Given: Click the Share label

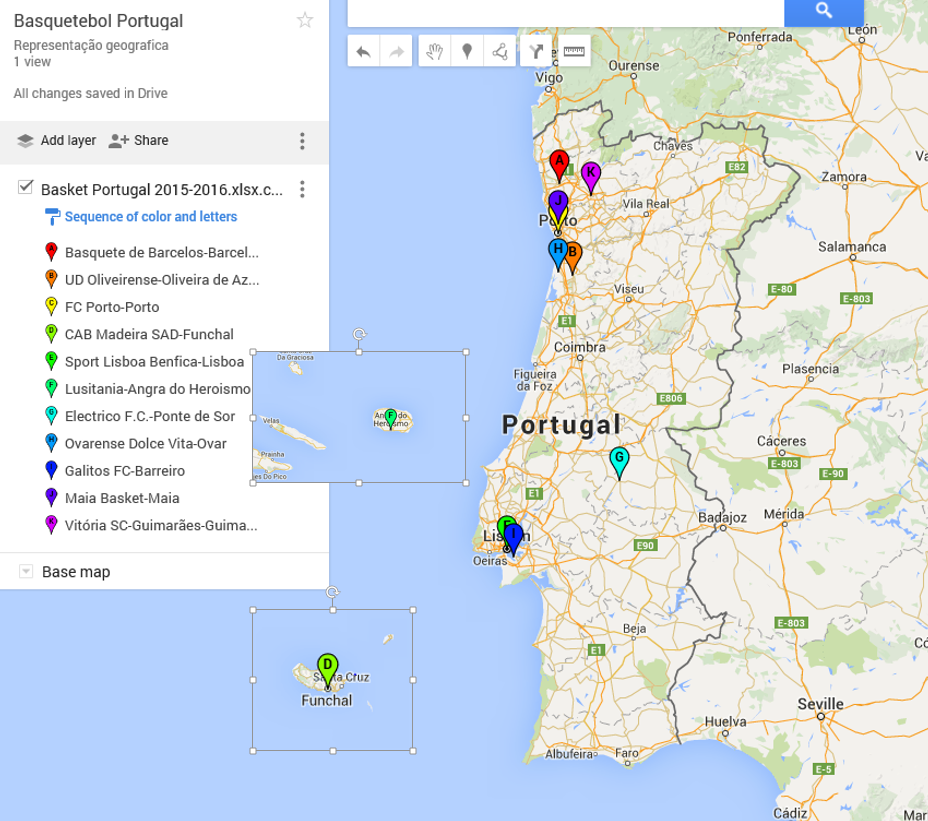Looking at the screenshot, I should point(151,140).
